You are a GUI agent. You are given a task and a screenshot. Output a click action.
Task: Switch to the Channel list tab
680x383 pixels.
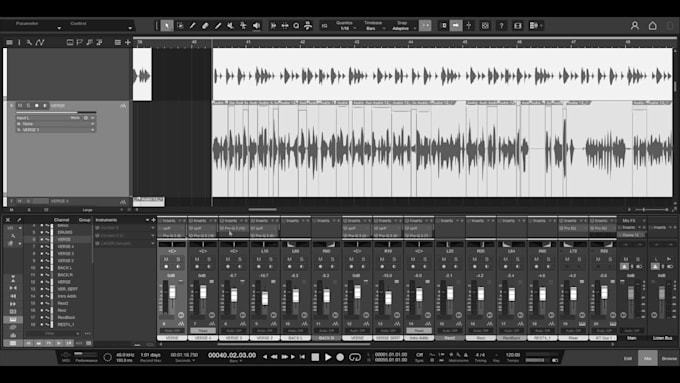[62, 220]
